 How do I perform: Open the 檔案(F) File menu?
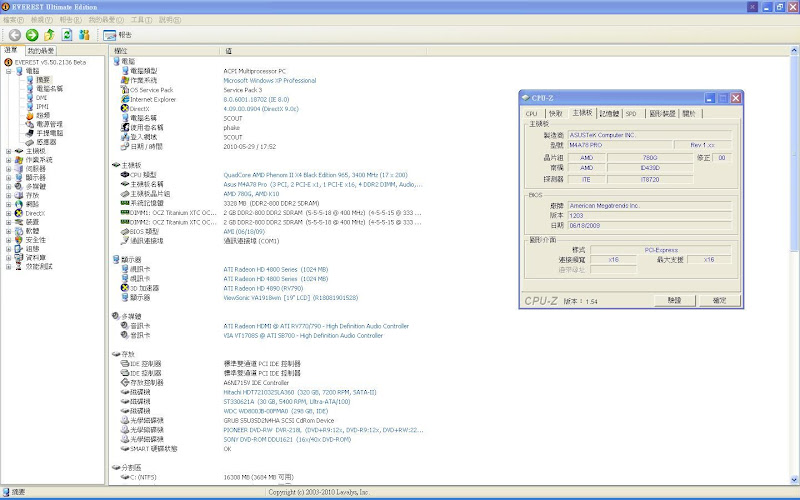click(x=13, y=19)
